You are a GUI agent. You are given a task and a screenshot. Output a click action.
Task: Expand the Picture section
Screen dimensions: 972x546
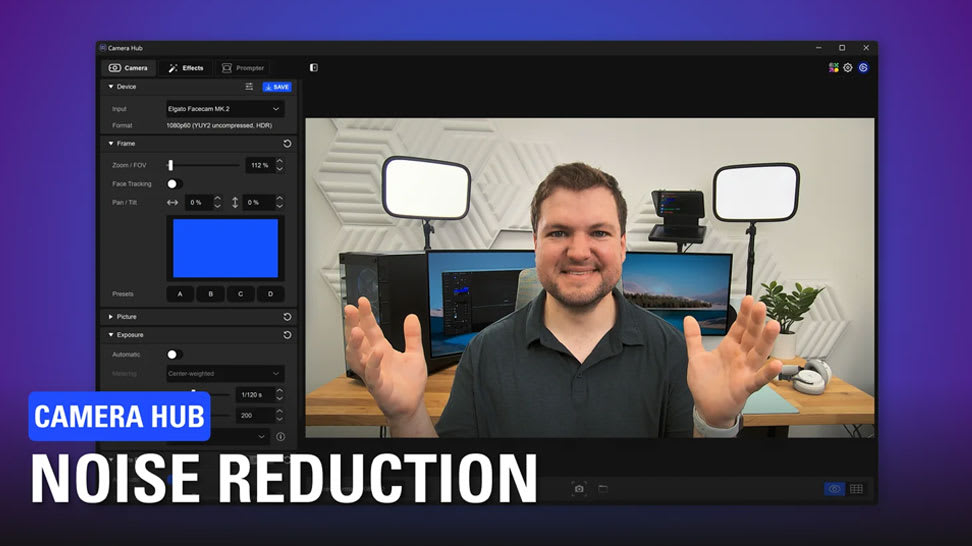pyautogui.click(x=111, y=317)
